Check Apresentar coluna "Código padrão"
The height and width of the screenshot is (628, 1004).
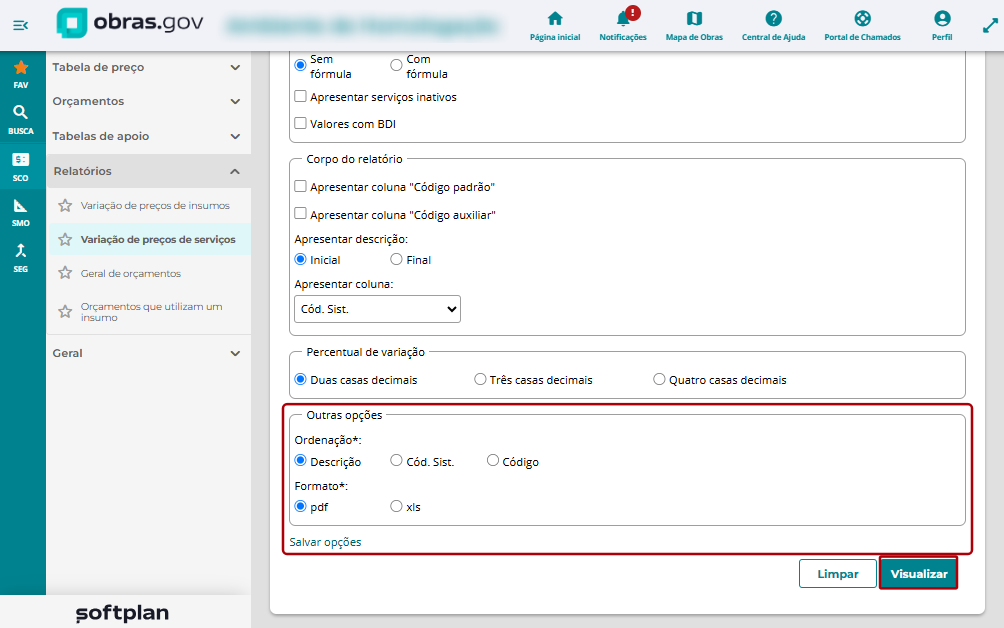click(300, 186)
